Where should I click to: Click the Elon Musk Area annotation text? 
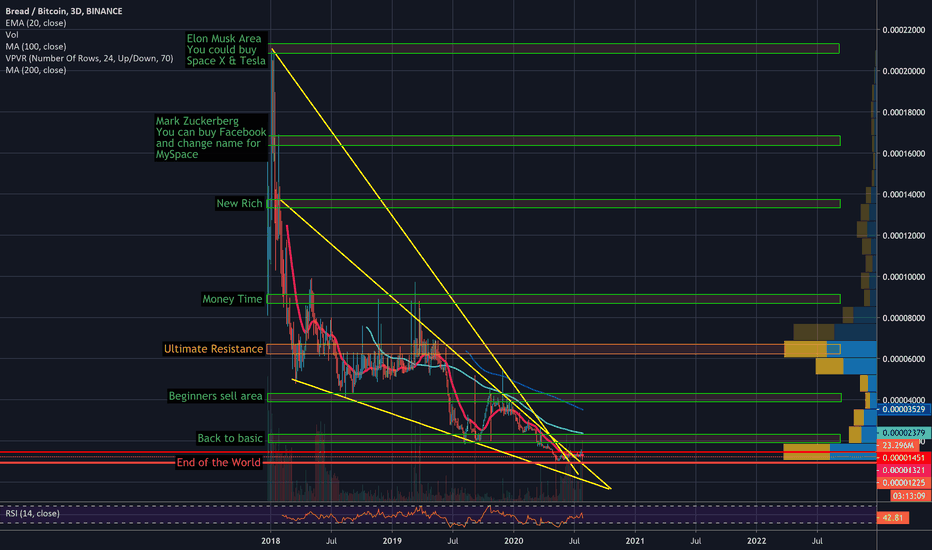pos(226,49)
